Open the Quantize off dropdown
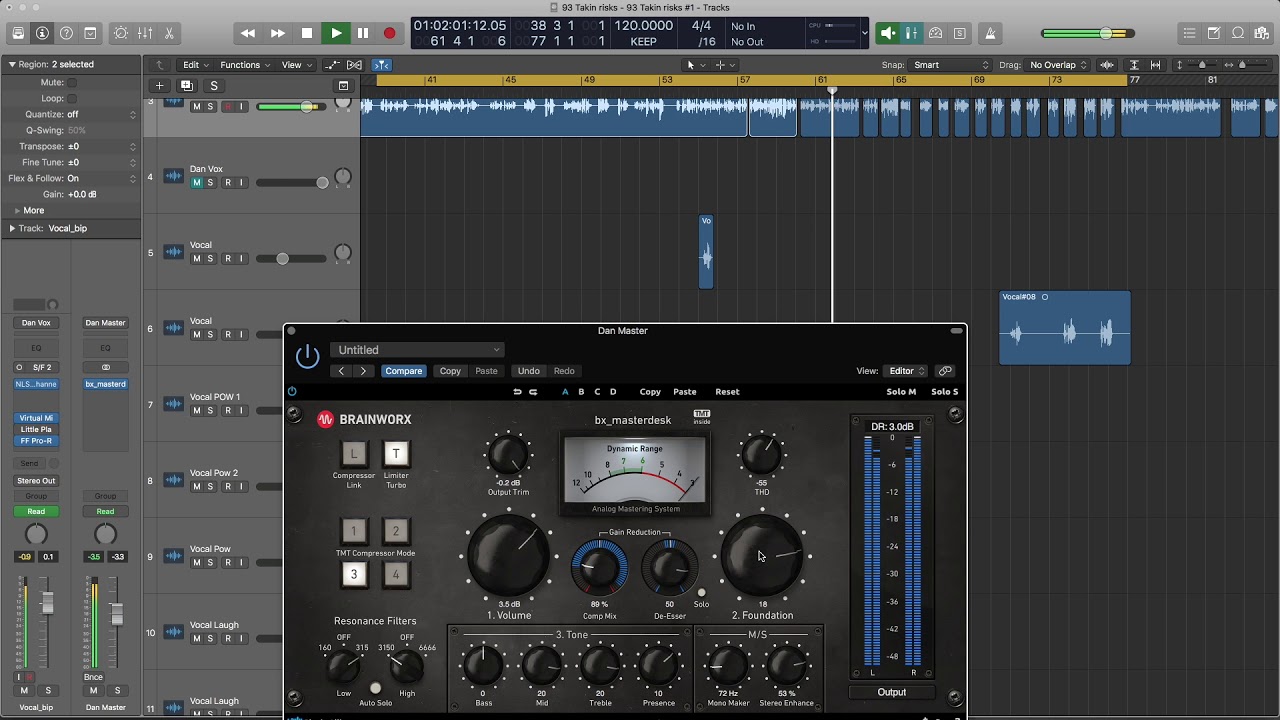This screenshot has width=1280, height=720. (101, 115)
